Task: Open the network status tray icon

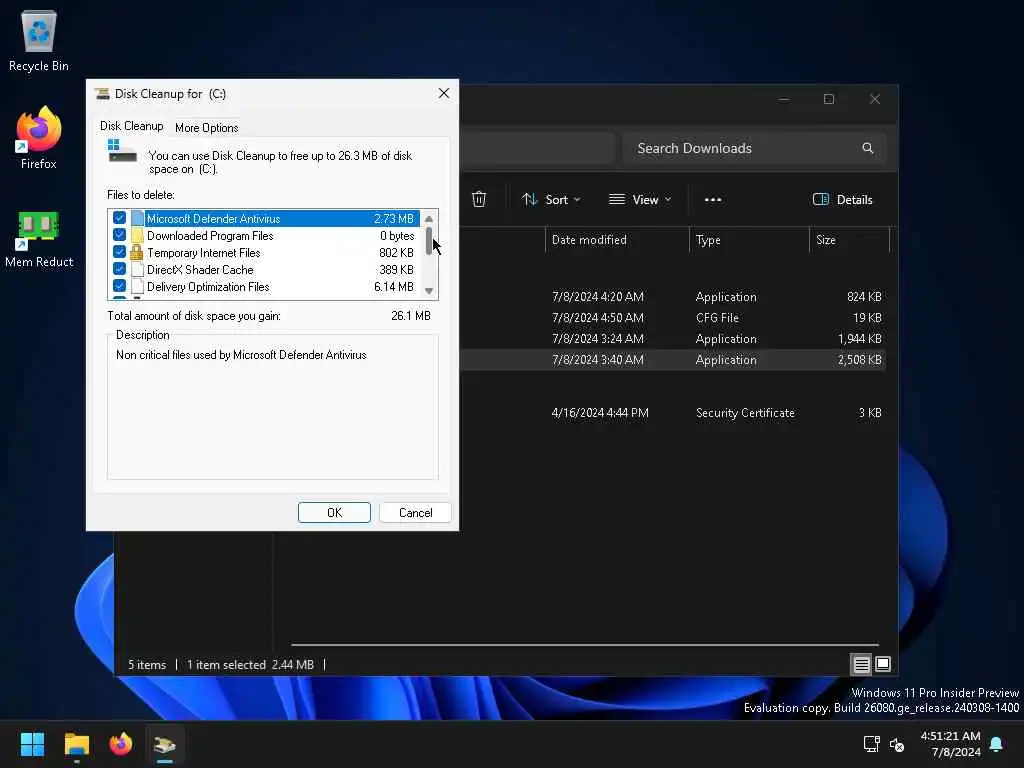Action: pyautogui.click(x=871, y=744)
